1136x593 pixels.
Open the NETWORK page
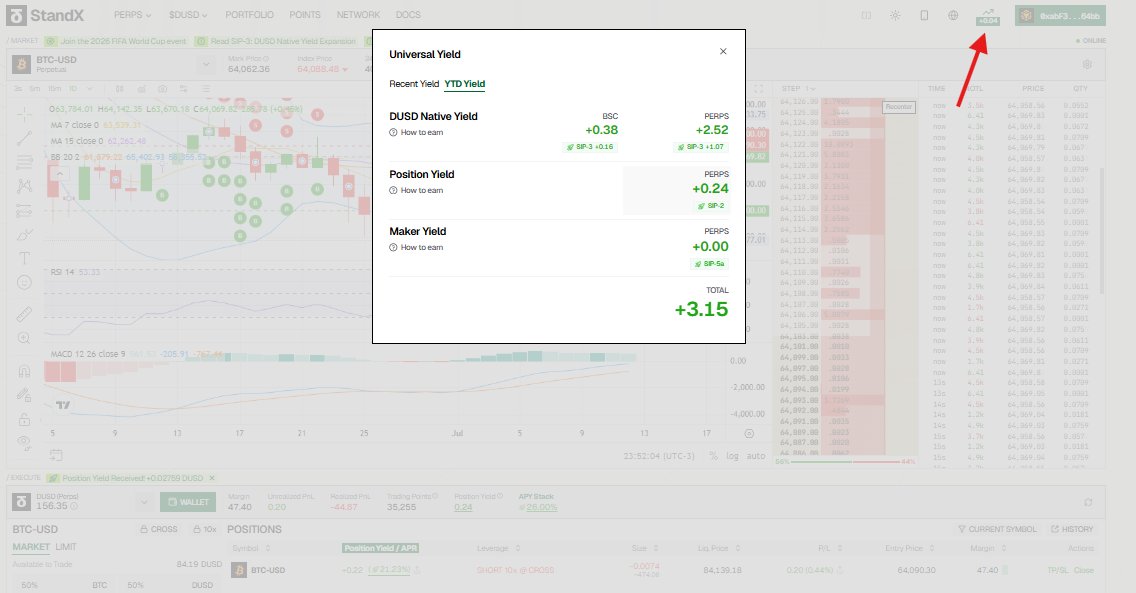358,14
